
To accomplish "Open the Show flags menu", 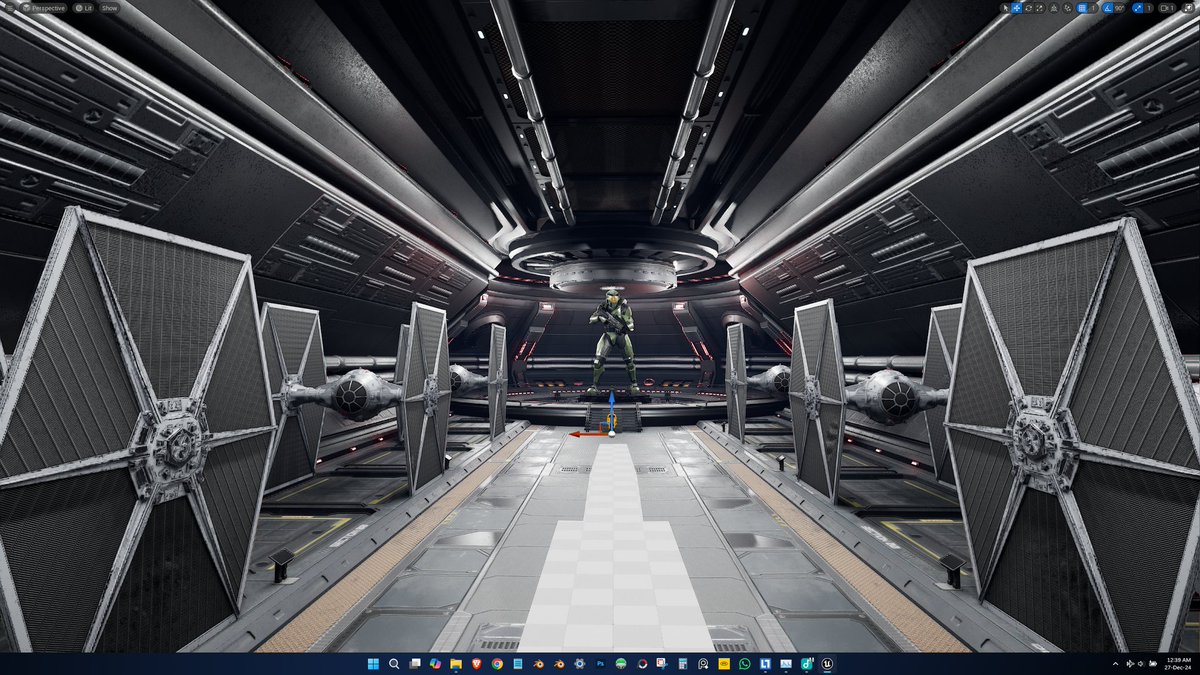I will tap(108, 7).
